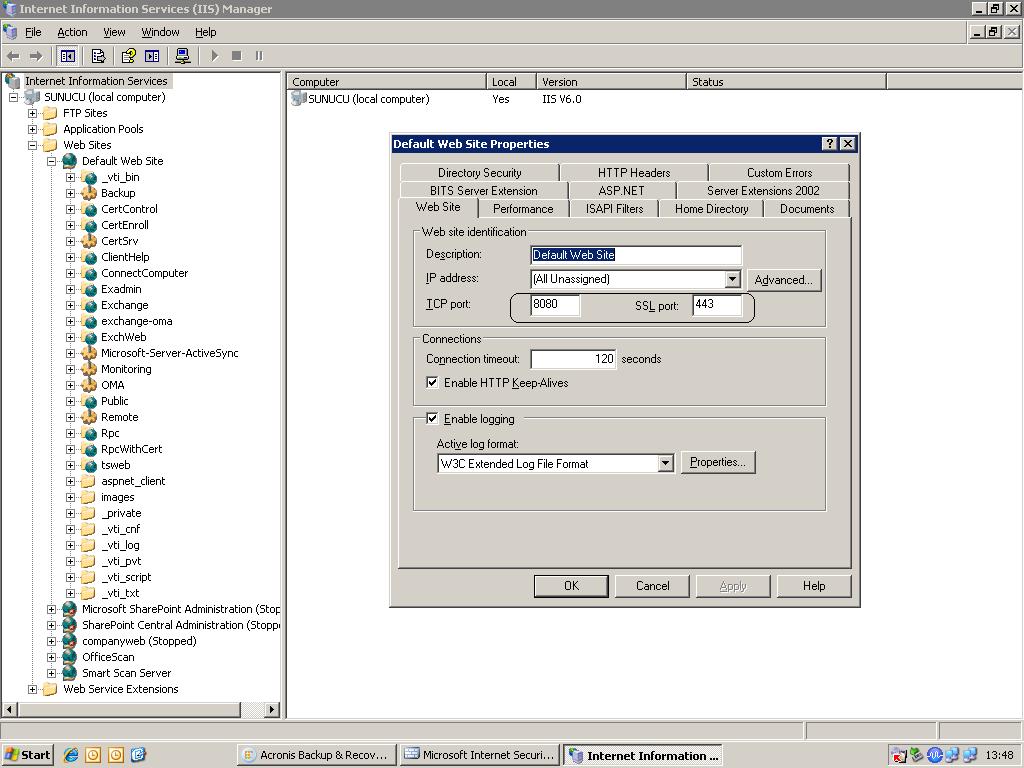Click the Pause item toolbar icon
Image resolution: width=1024 pixels, height=768 pixels.
pyautogui.click(x=259, y=56)
